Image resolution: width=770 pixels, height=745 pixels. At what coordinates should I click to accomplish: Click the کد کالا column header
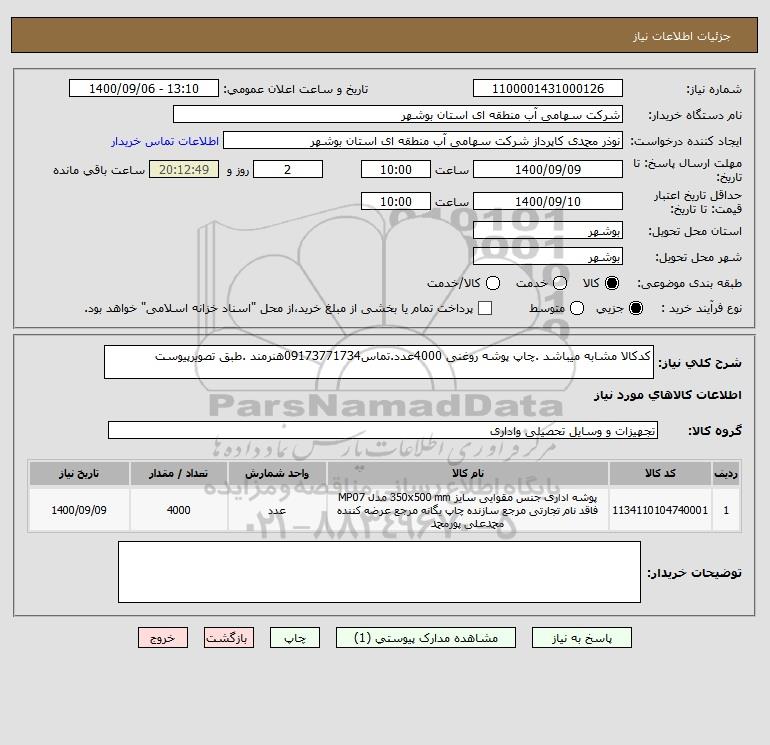[660, 473]
